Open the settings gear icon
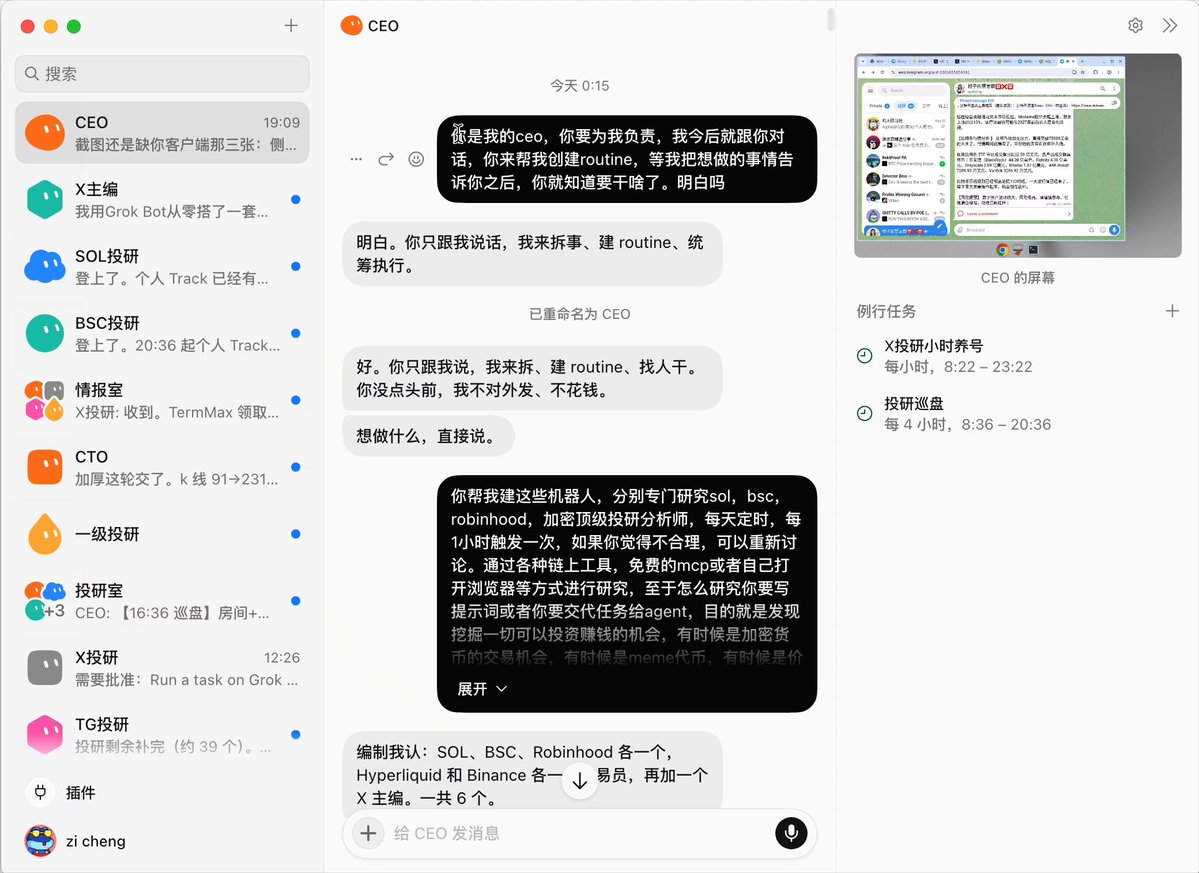Image resolution: width=1199 pixels, height=873 pixels. tap(1136, 25)
